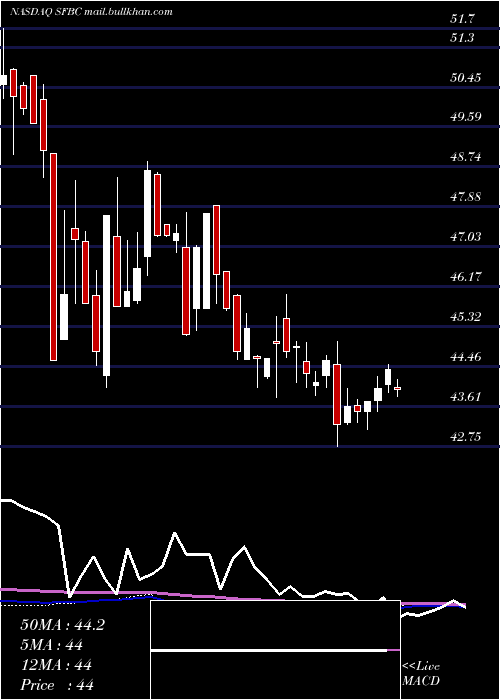Click the 43.61 price axis label
The image size is (500, 700).
[466, 396]
